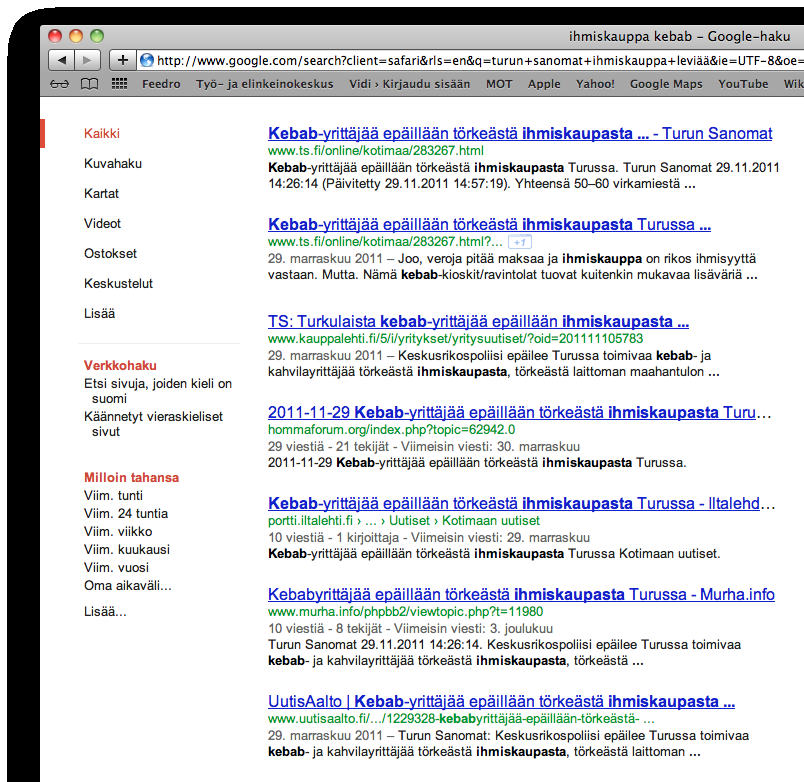Expand Lisää below the Keskustelut category
804x782 pixels.
coord(99,313)
